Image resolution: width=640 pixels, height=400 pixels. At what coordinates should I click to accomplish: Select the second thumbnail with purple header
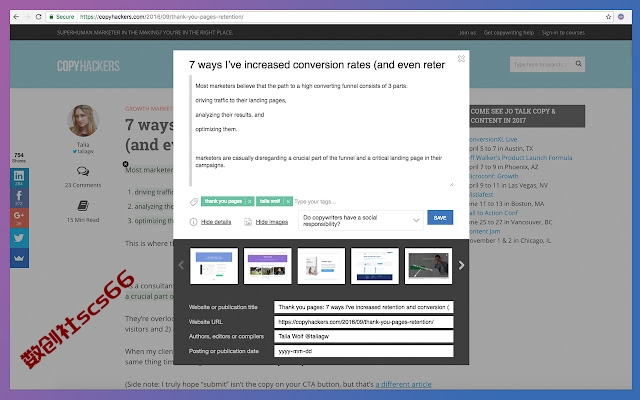point(267,266)
